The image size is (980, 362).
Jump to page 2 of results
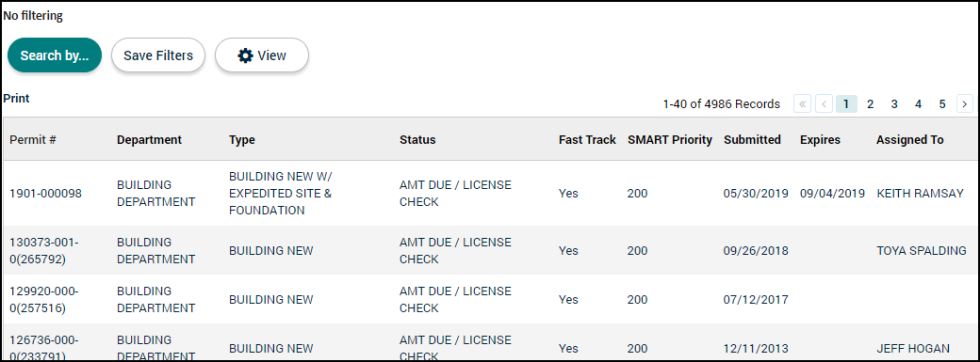870,104
